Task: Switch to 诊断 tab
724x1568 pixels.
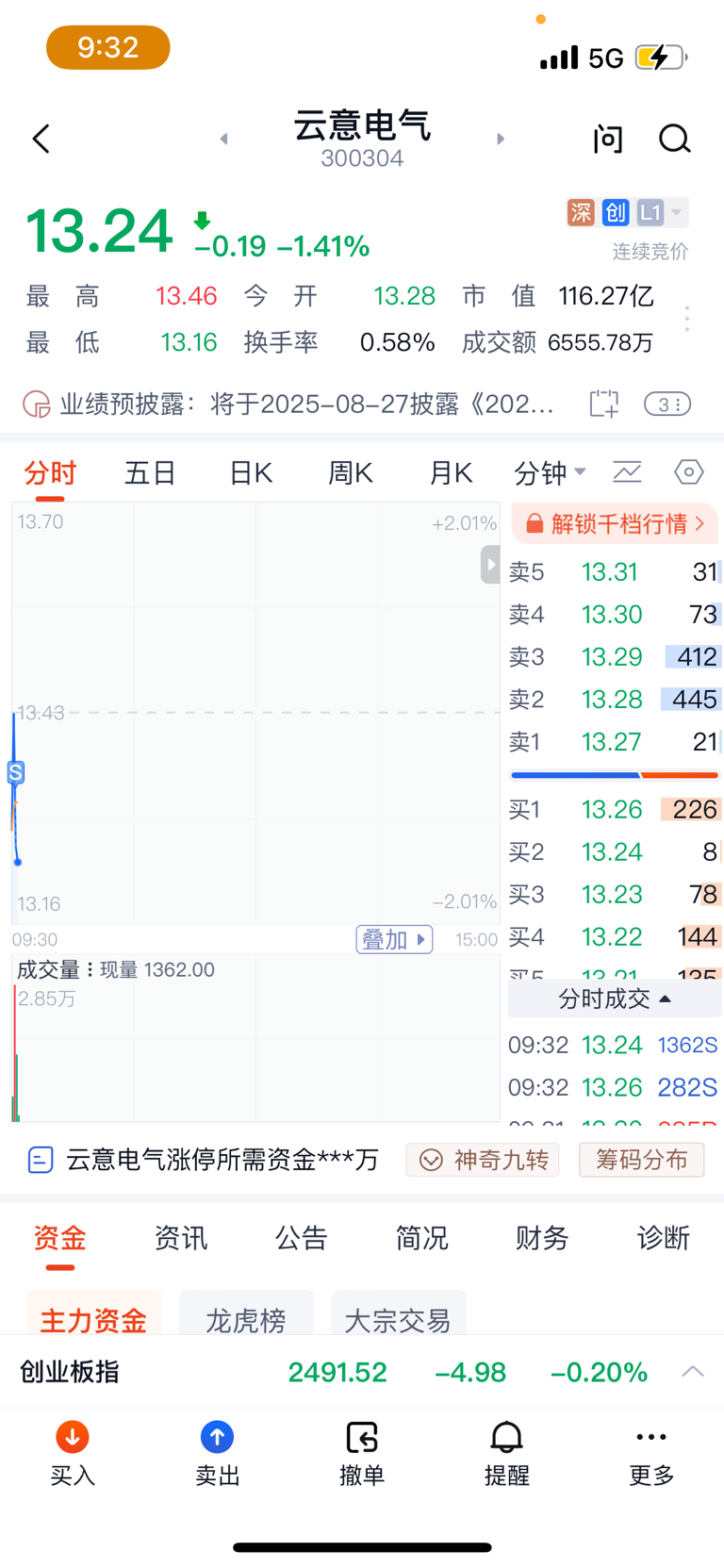Action: [664, 1238]
